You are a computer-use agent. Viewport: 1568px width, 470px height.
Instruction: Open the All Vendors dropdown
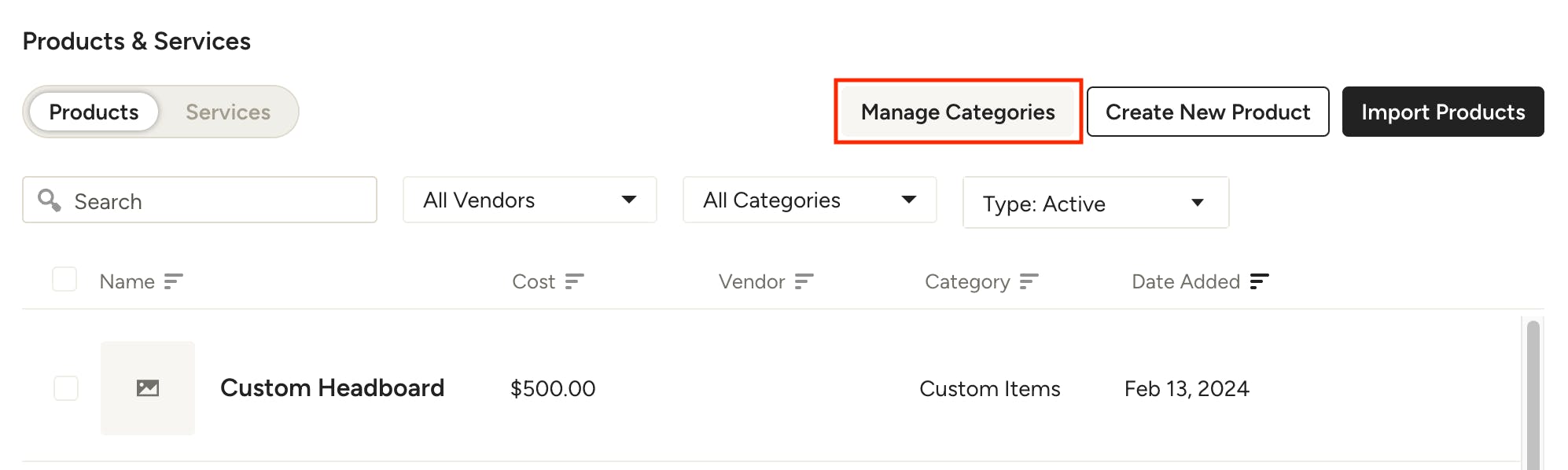[x=530, y=200]
